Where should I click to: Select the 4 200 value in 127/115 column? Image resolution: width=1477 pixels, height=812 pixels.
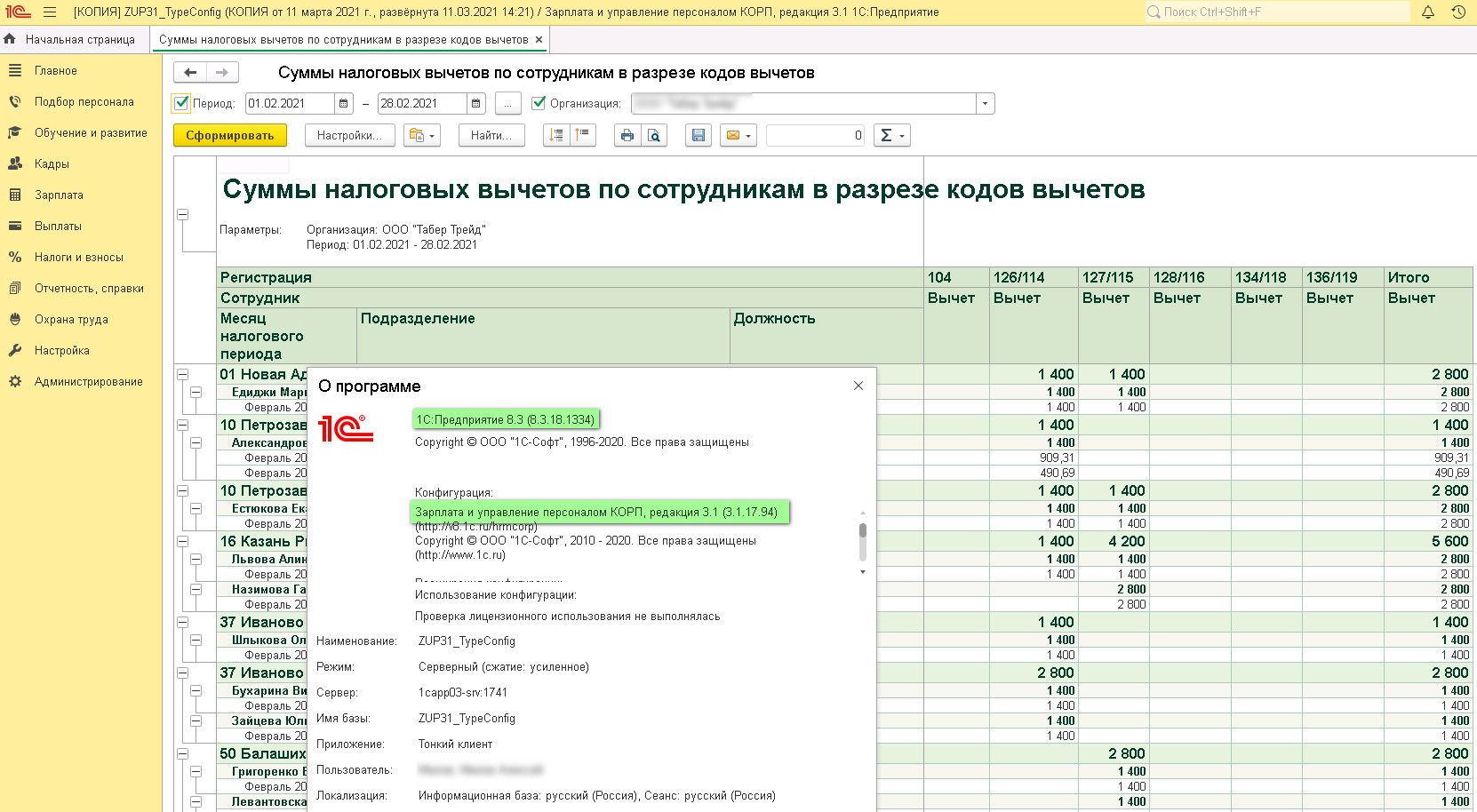coord(1114,541)
